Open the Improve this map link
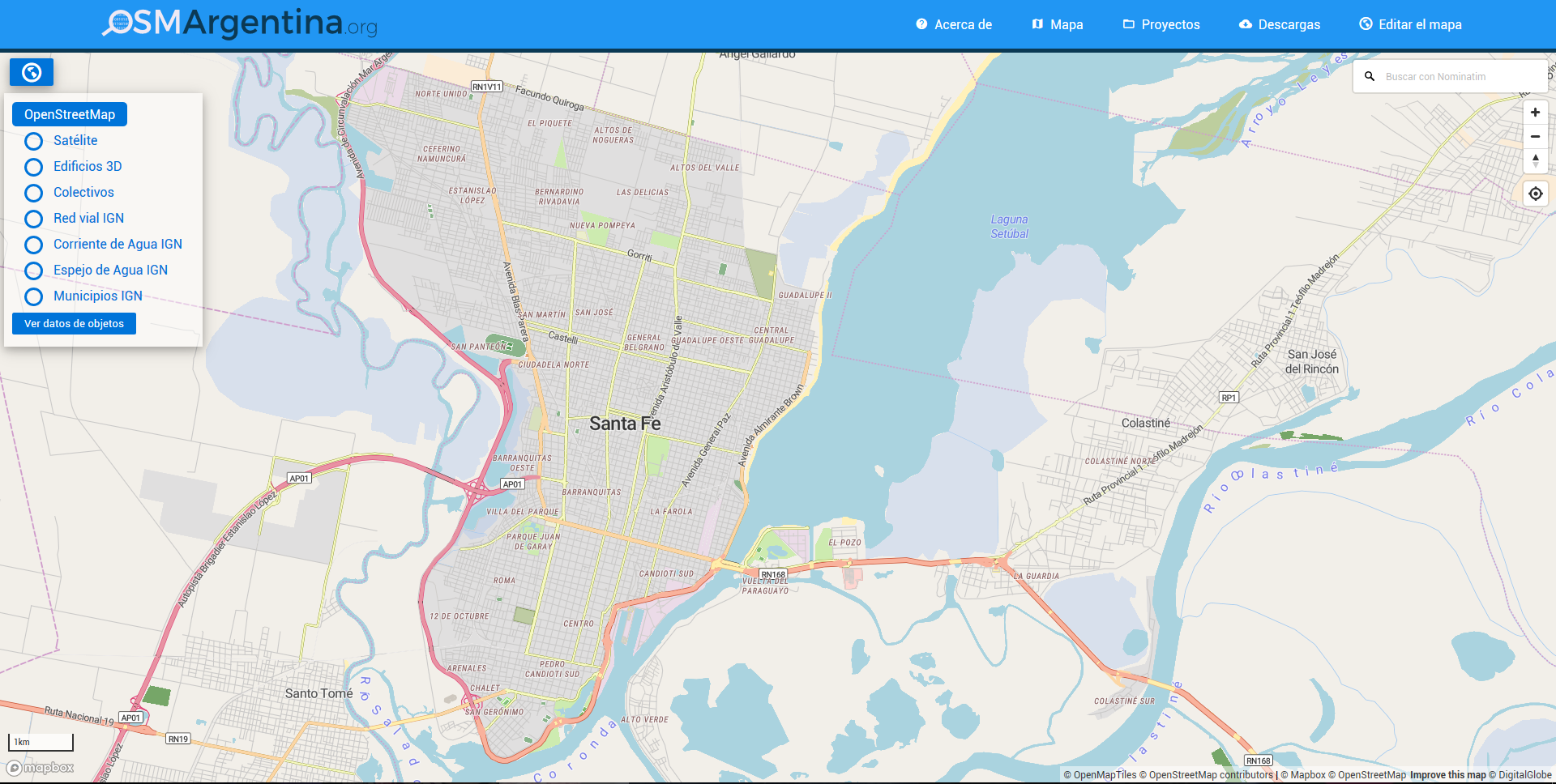The image size is (1556, 784). pos(1448,775)
